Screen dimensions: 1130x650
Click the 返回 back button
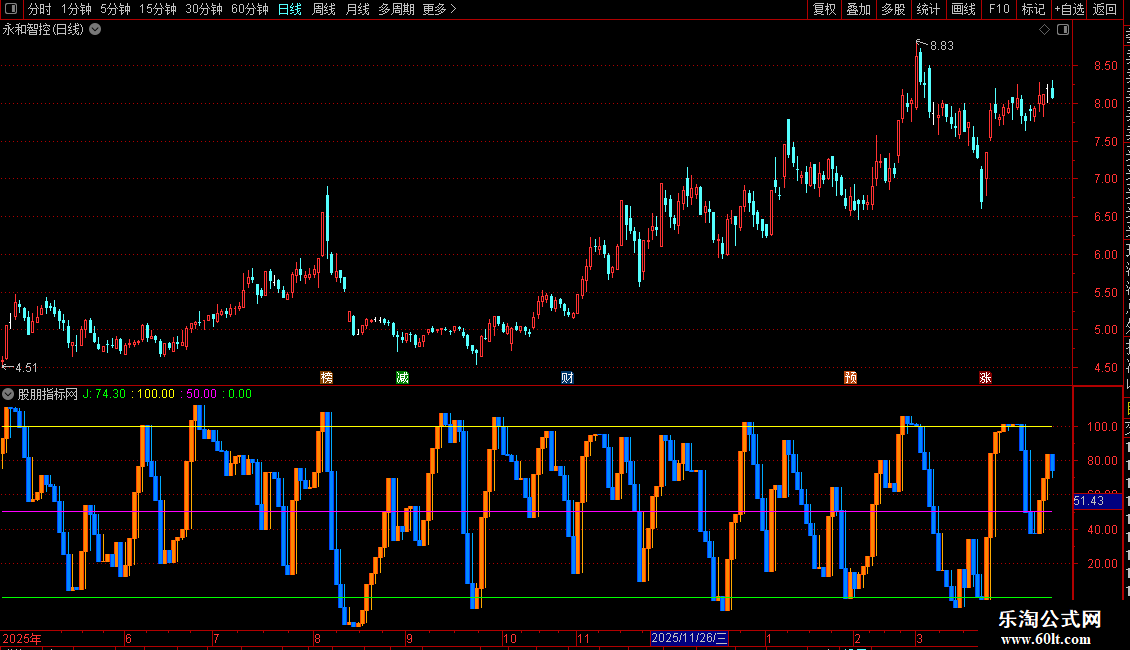click(x=1104, y=9)
